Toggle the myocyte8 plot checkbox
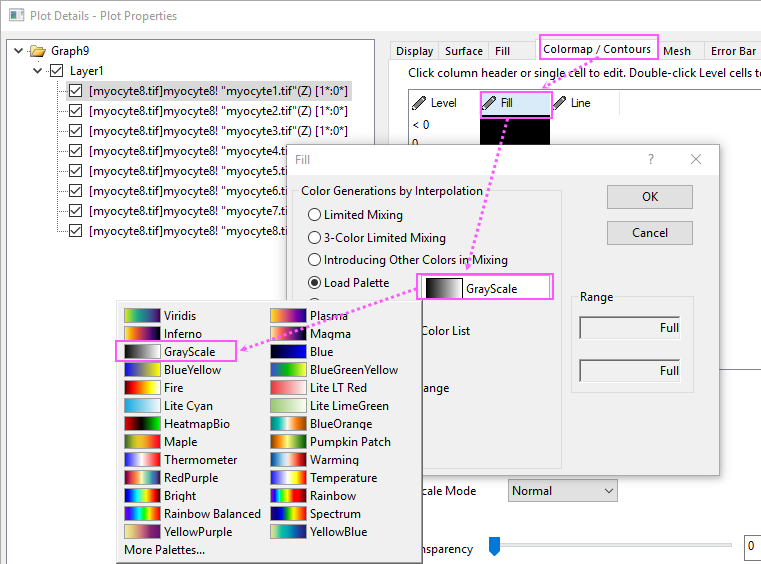This screenshot has height=564, width=761. (75, 230)
